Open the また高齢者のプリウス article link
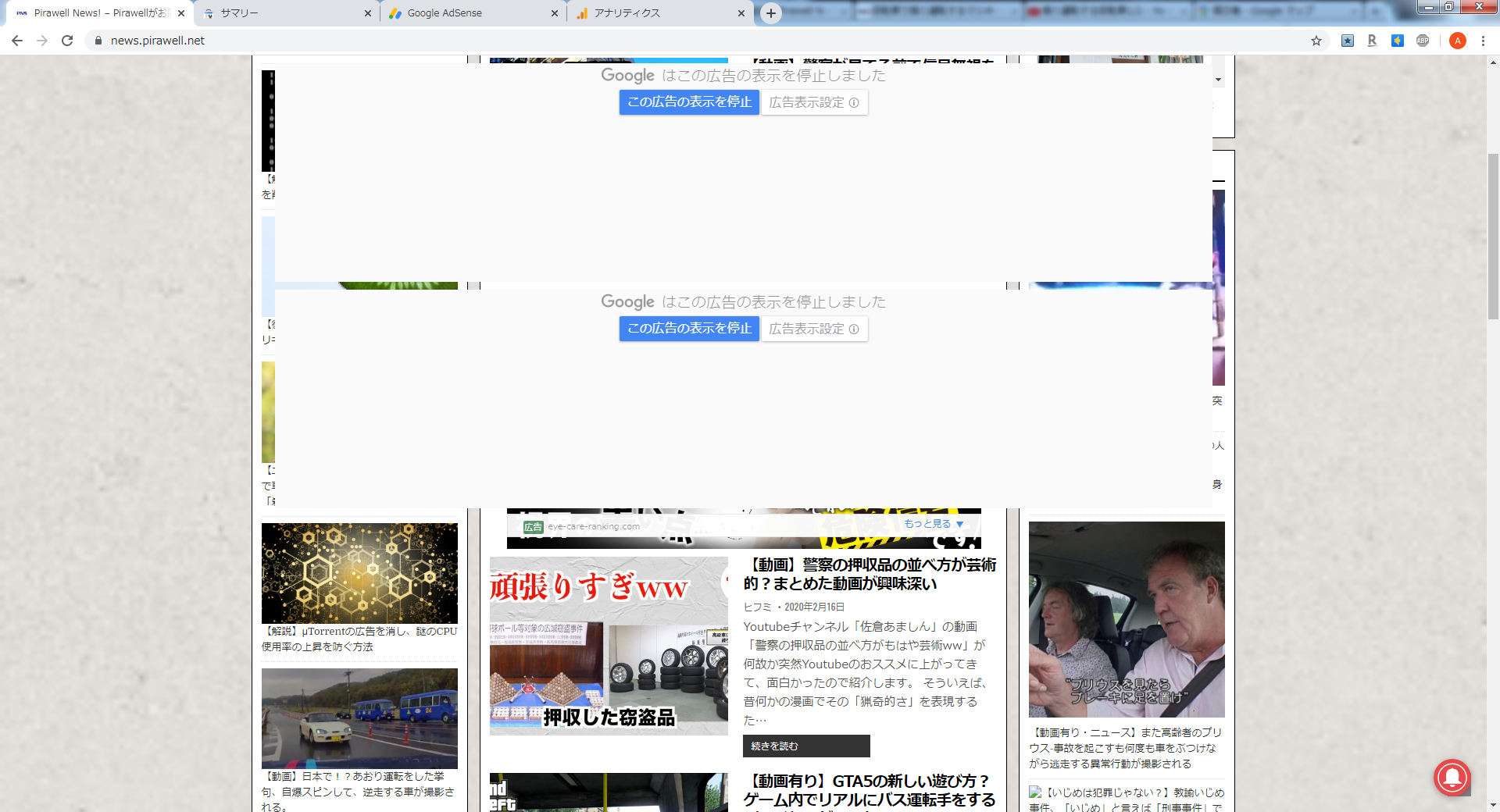The width and height of the screenshot is (1500, 812). 1125,748
